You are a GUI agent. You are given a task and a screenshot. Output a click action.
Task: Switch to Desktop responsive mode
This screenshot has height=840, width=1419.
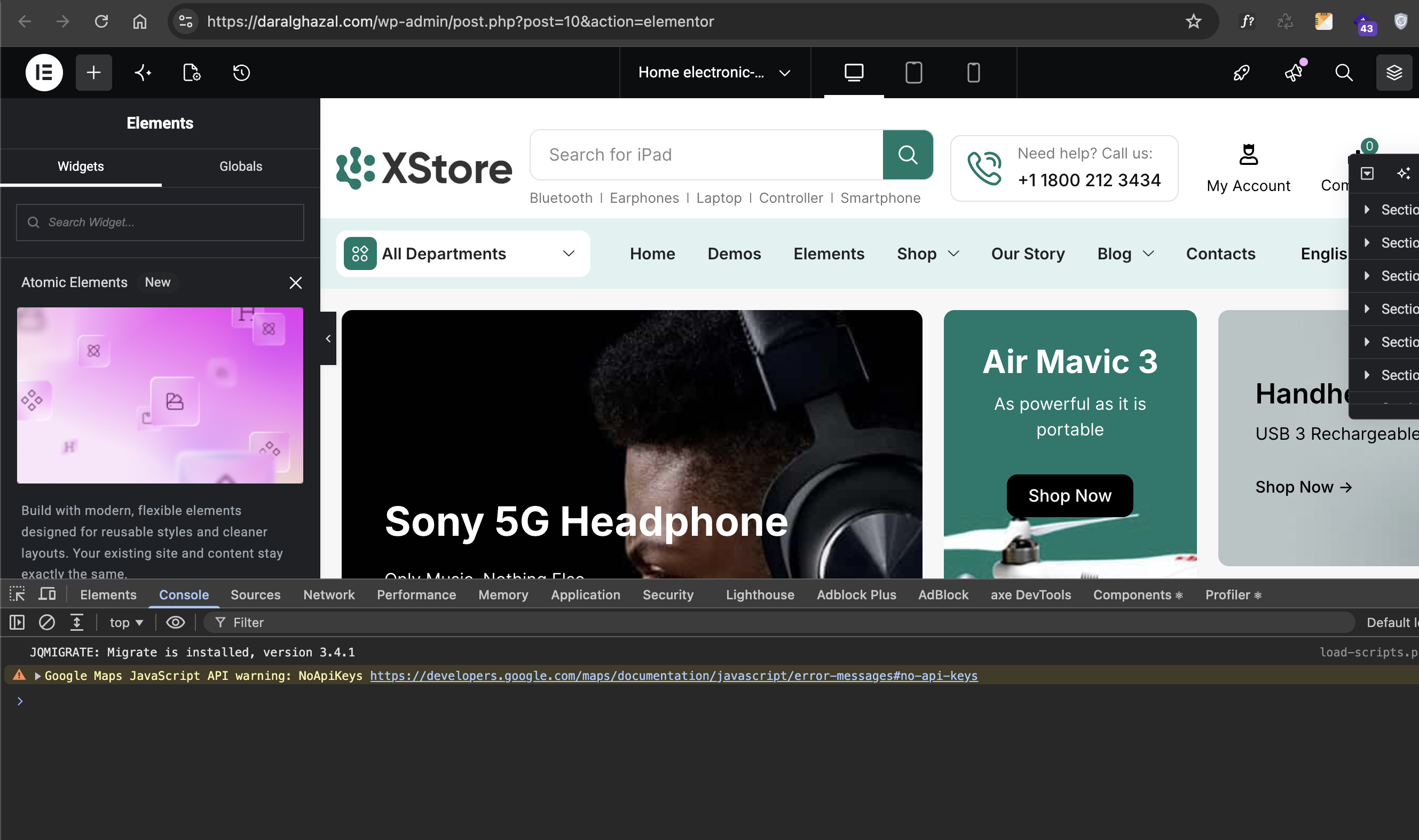[854, 73]
